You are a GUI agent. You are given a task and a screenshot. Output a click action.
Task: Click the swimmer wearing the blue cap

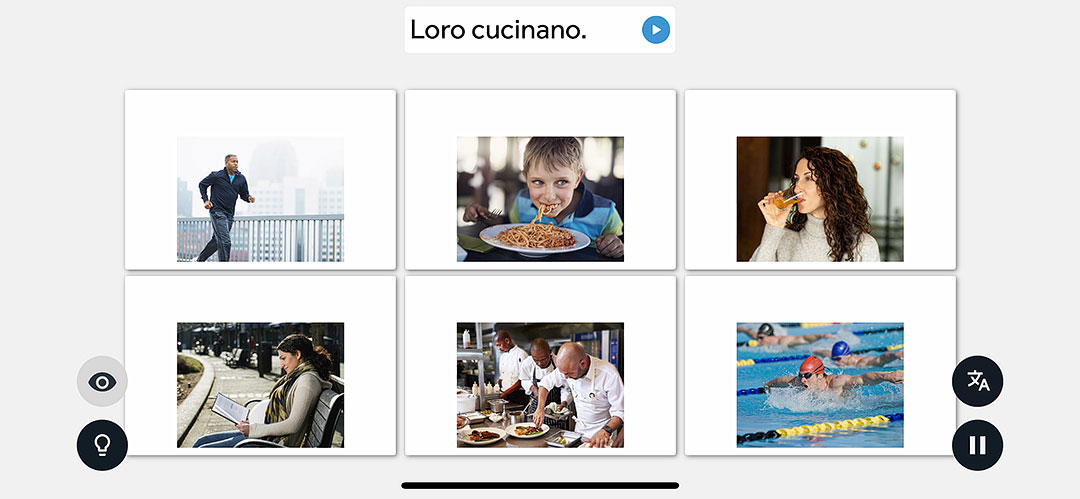coord(854,354)
